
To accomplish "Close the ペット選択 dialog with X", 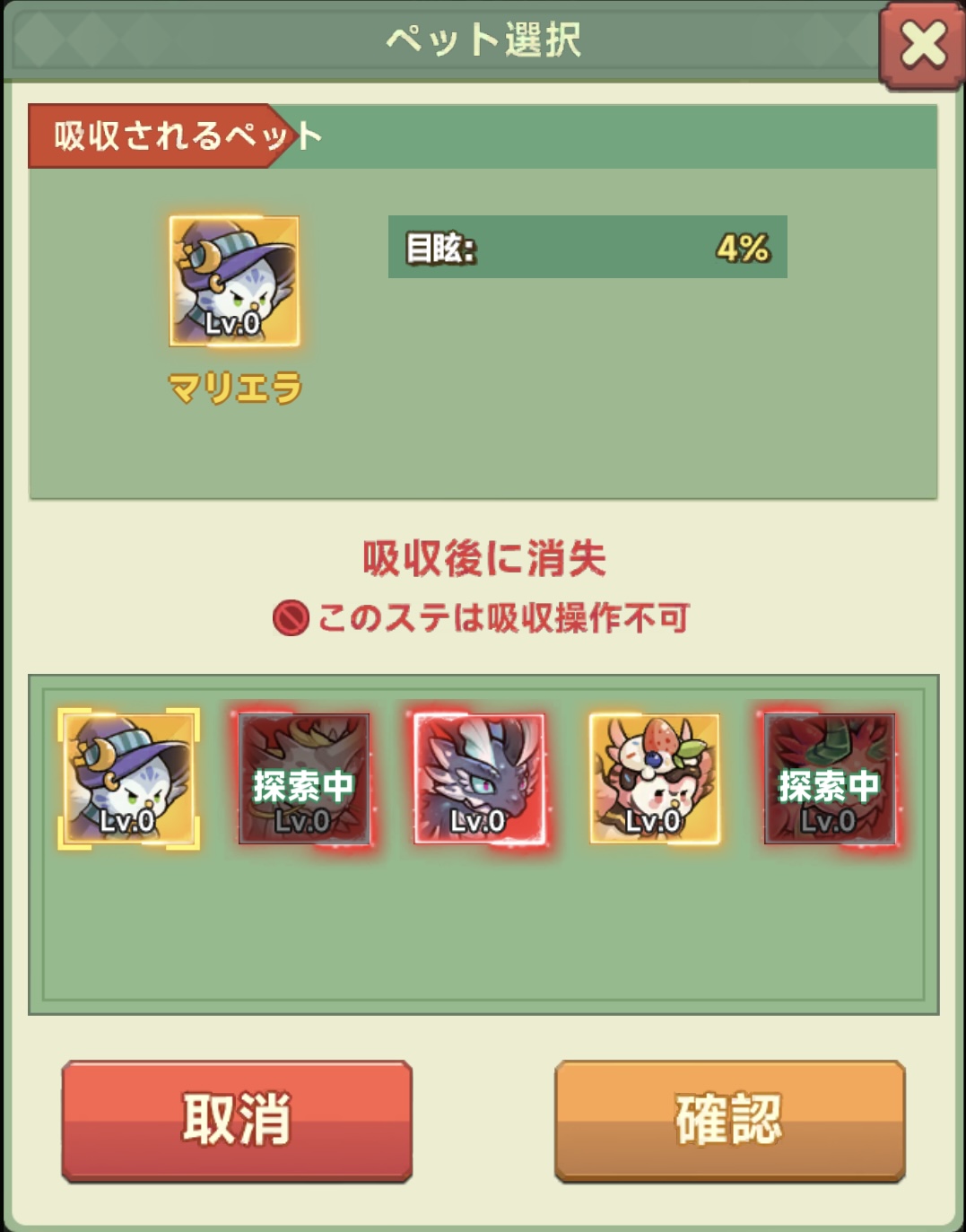I will coord(922,45).
